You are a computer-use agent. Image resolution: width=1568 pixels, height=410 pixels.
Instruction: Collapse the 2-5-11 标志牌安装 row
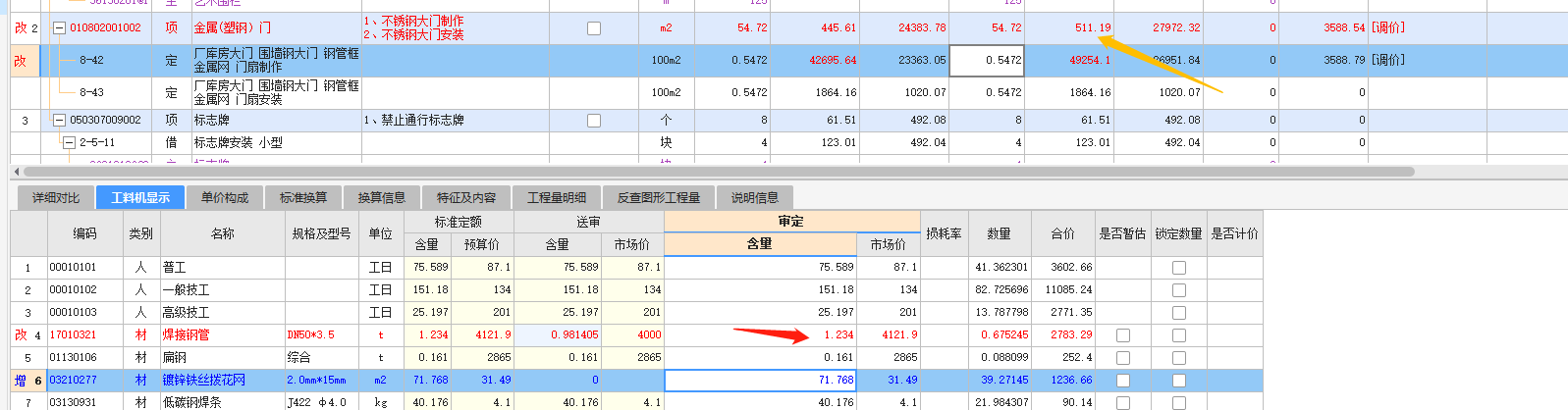tap(70, 143)
